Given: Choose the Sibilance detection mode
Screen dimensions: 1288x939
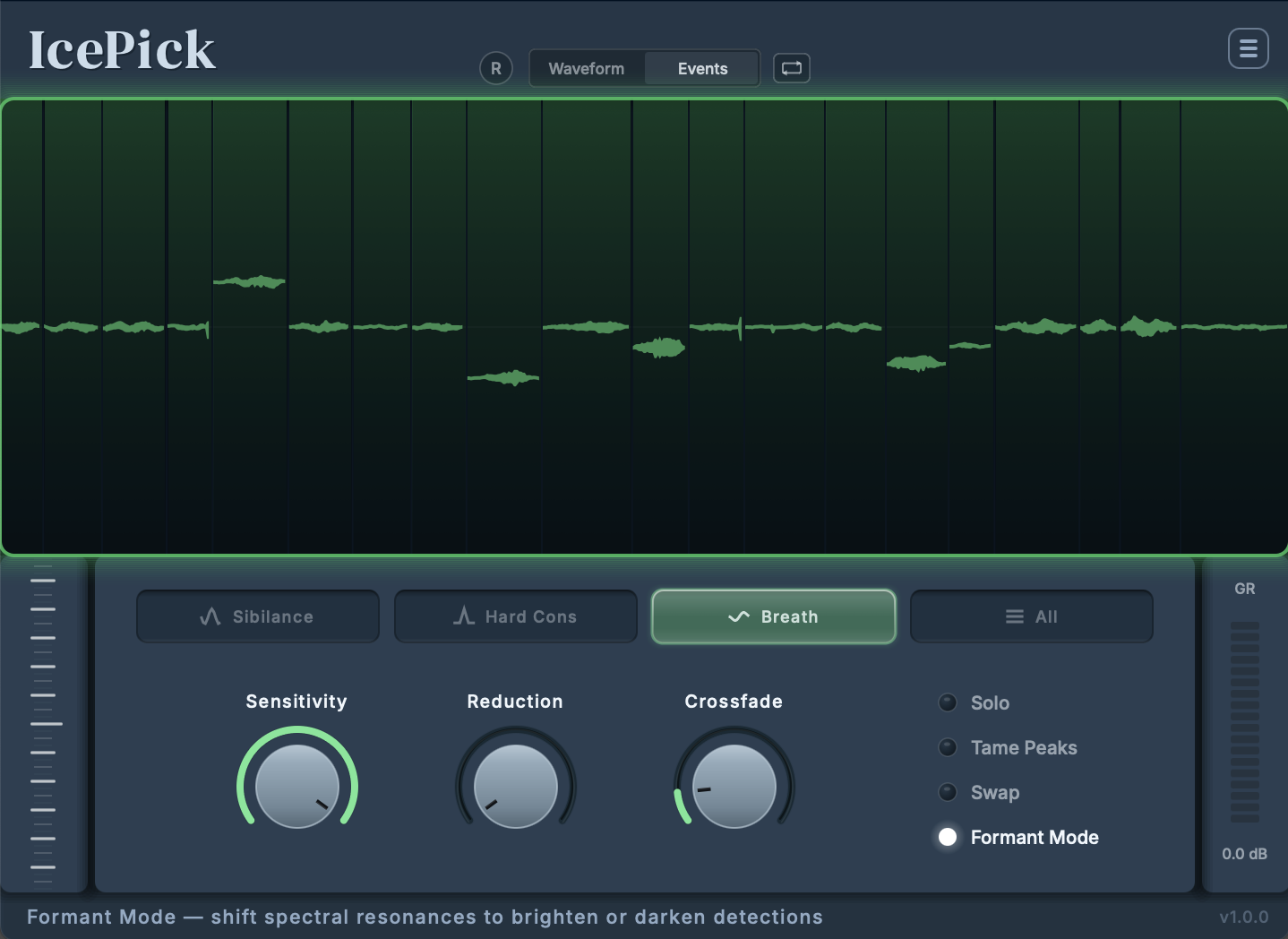Looking at the screenshot, I should [258, 616].
